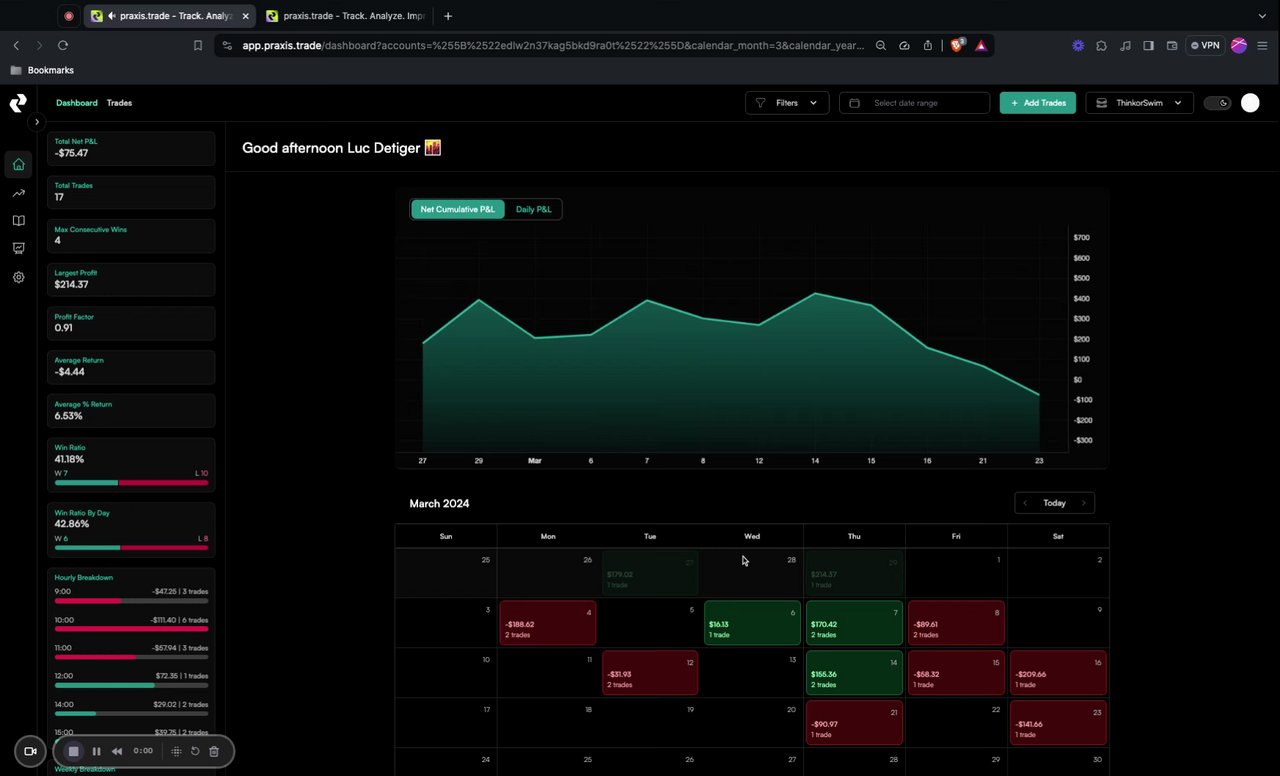The image size is (1280, 776).
Task: Click the Select date range field
Action: coord(914,103)
